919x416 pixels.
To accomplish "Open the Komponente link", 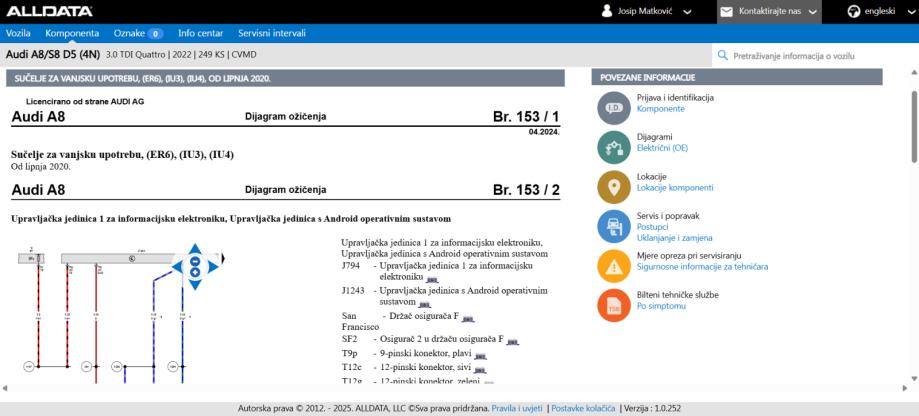I will [661, 109].
